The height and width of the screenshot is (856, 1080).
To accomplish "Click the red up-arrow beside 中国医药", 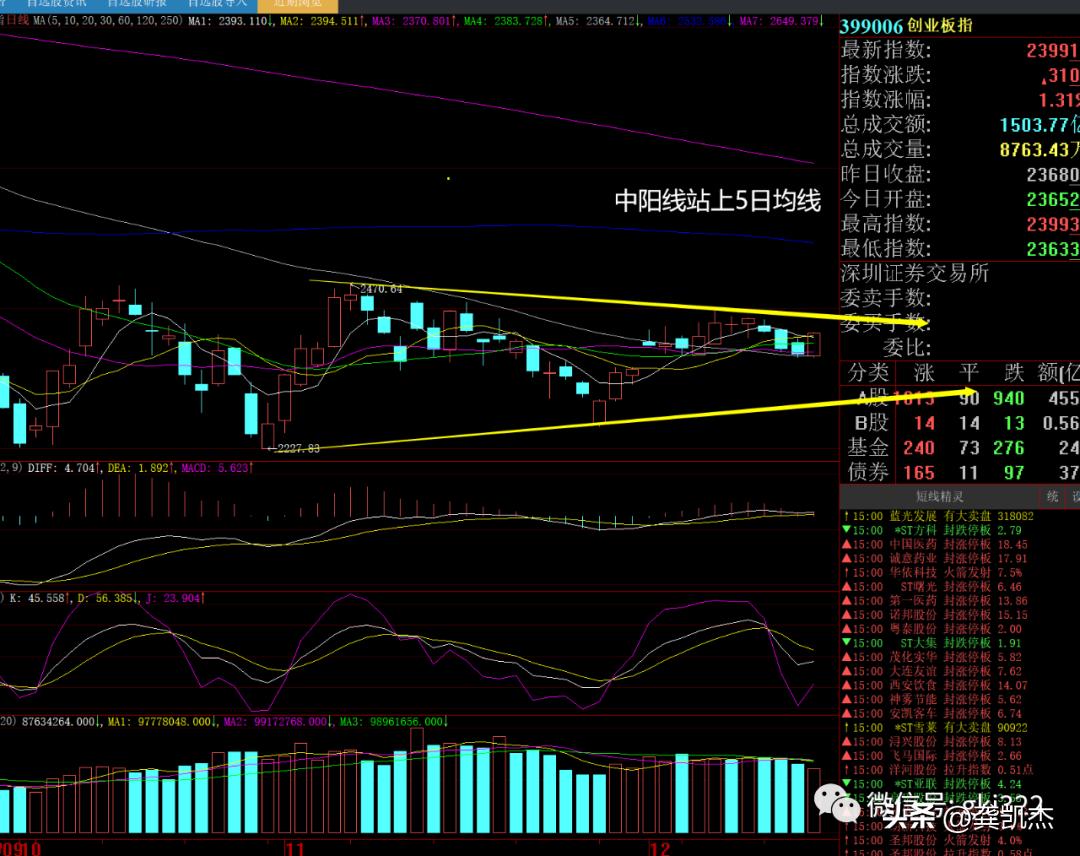I will pyautogui.click(x=846, y=545).
